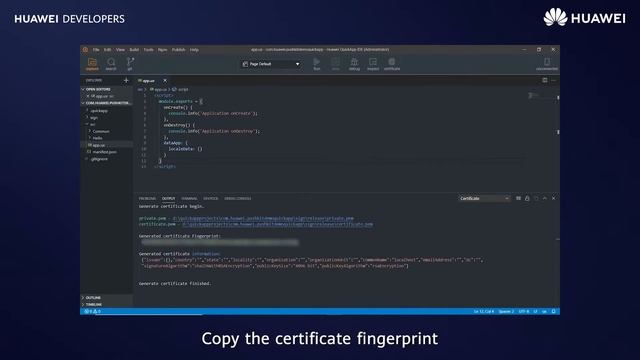Click the plus icon in explorer header
The height and width of the screenshot is (360, 640).
click(x=126, y=80)
